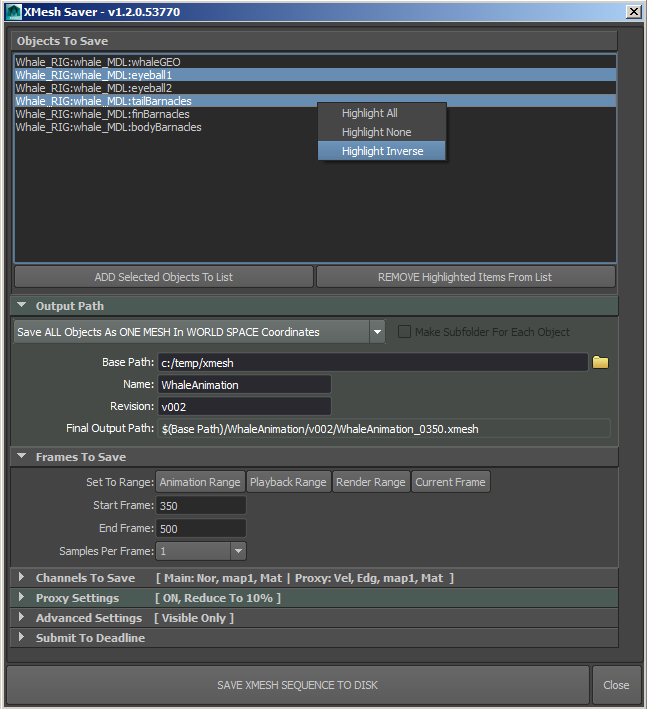Collapse the Output Path section
This screenshot has width=647, height=709.
coord(22,306)
